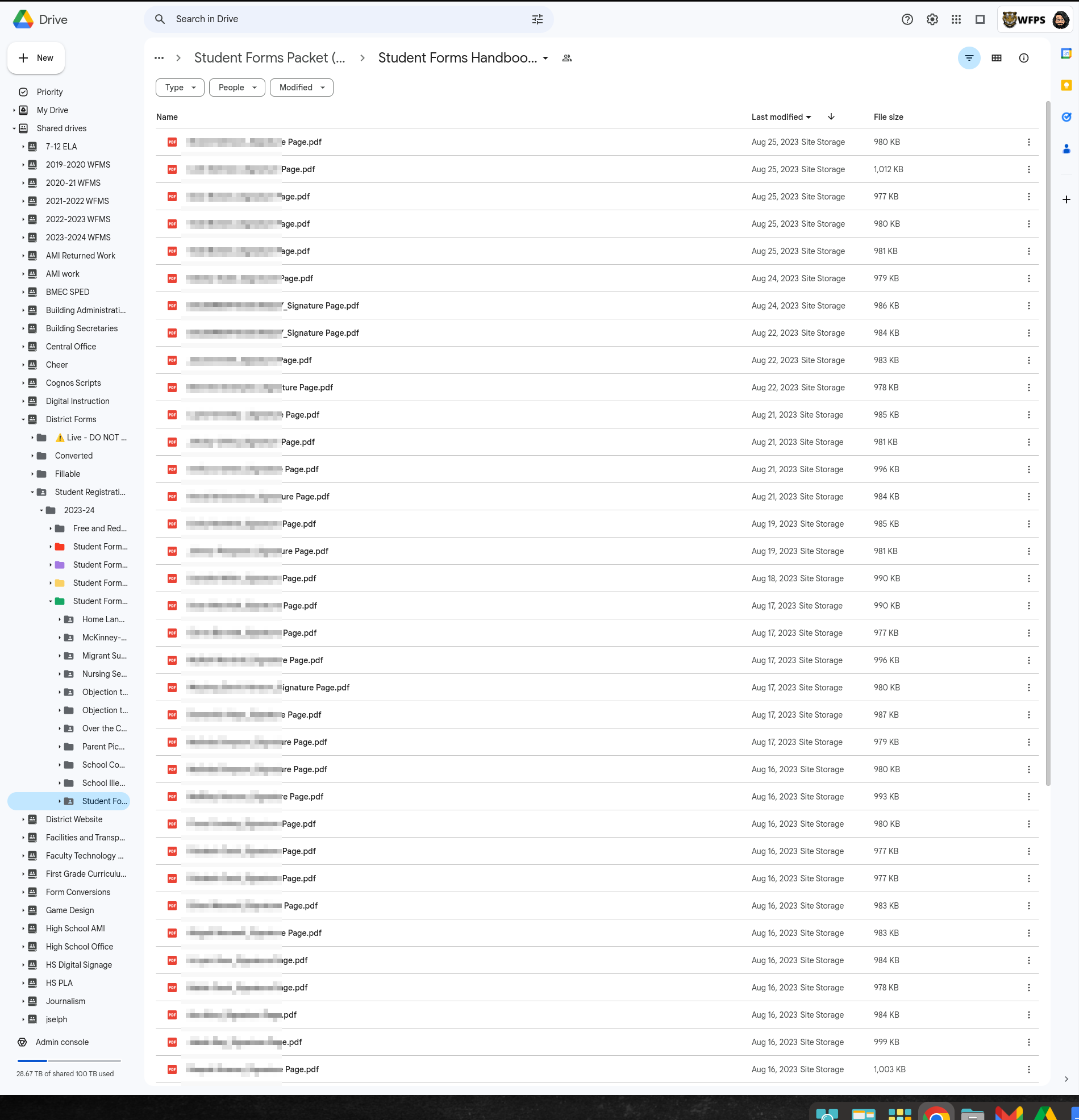1079x1120 pixels.
Task: Collapse the District Forms shared drive arrow
Action: pos(23,419)
